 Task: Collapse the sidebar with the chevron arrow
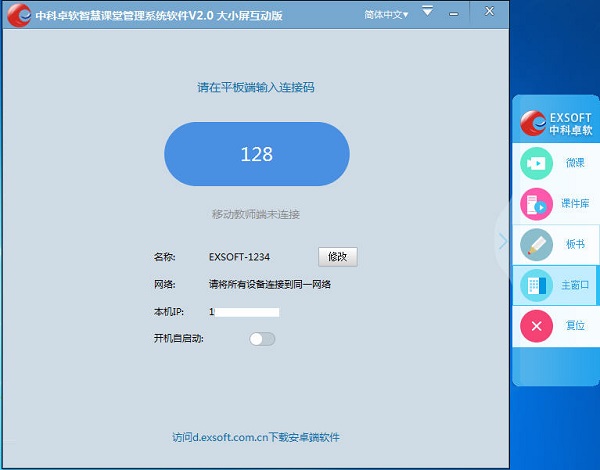(x=502, y=242)
